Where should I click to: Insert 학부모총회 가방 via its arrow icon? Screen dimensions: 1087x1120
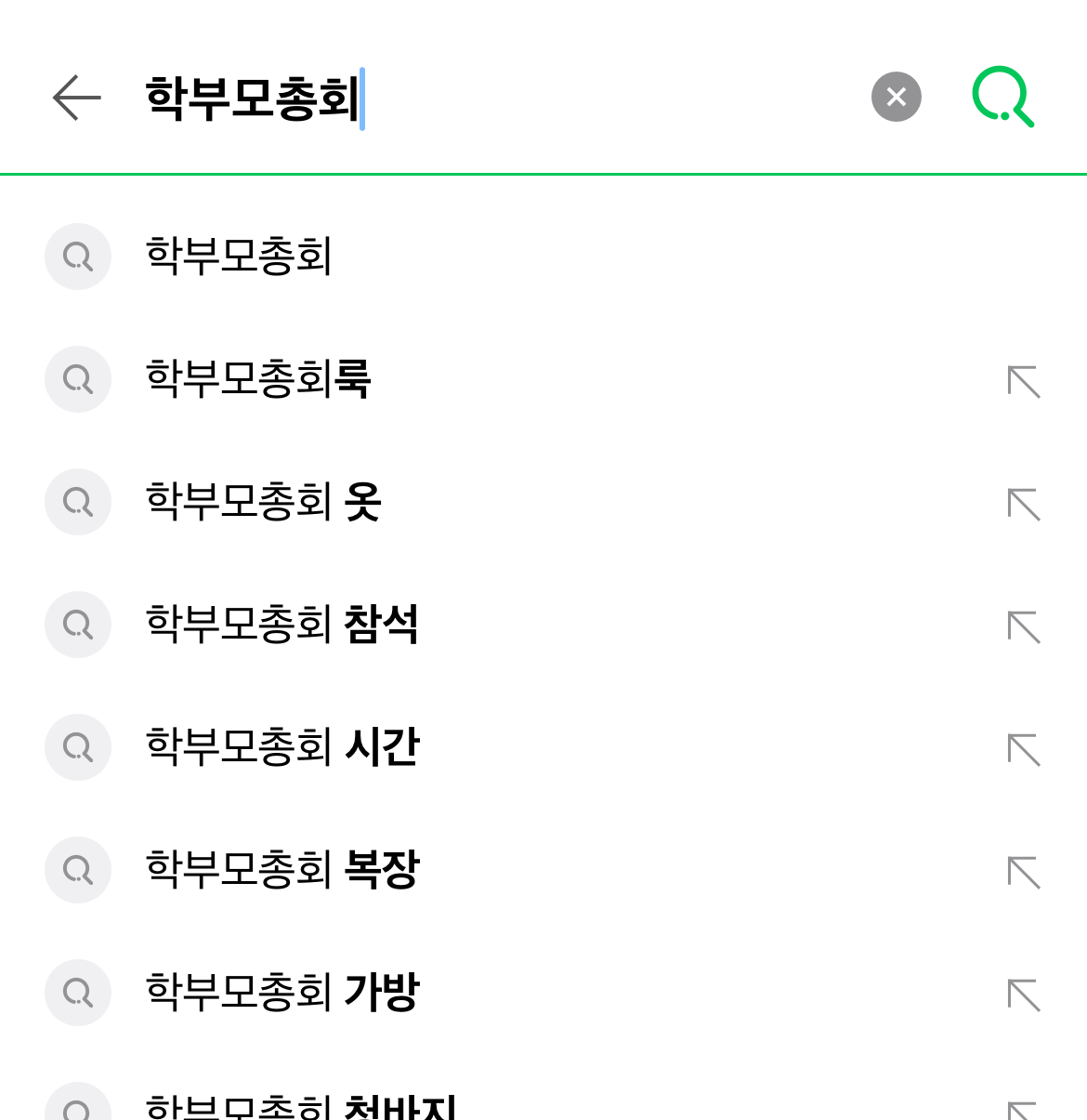click(1024, 995)
